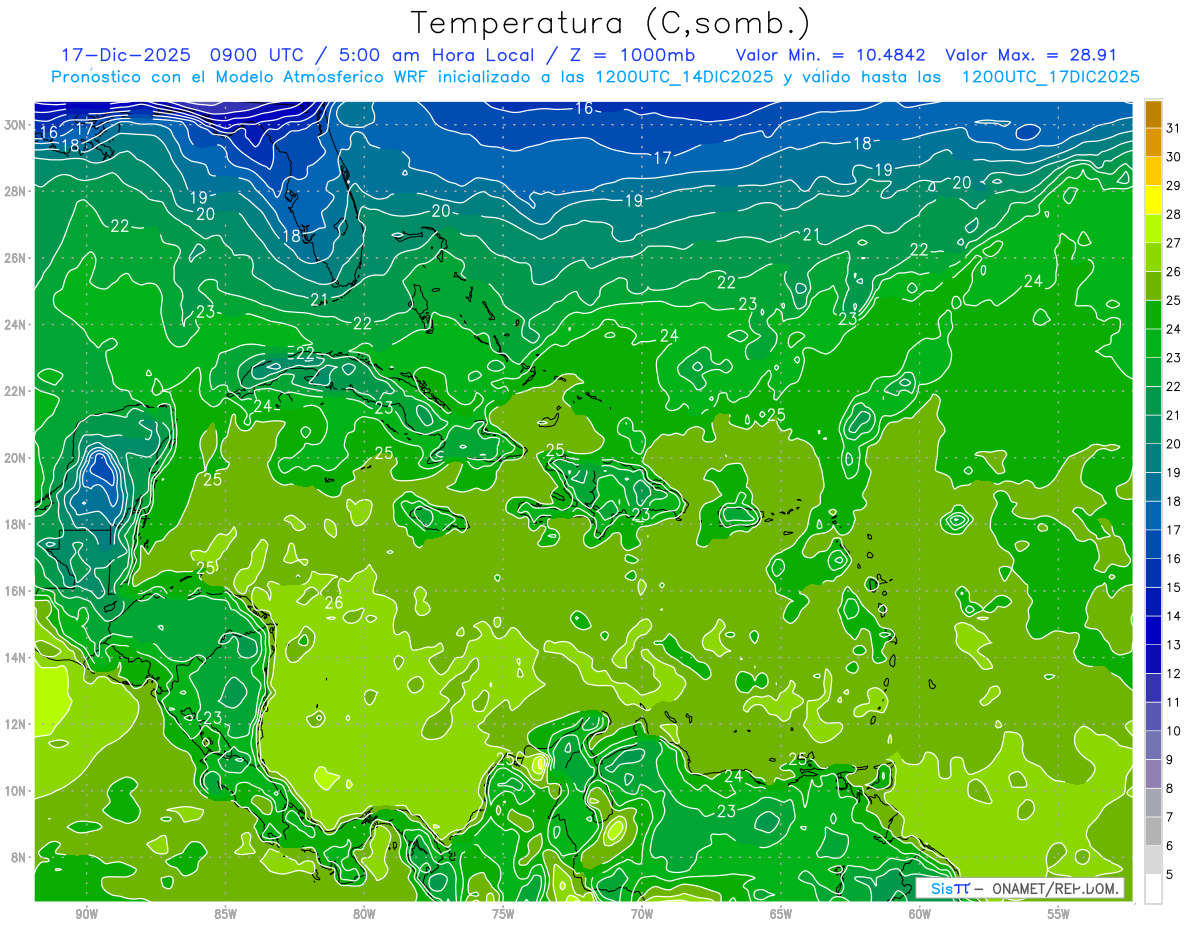Click the latitude axis label '12N'

point(15,724)
